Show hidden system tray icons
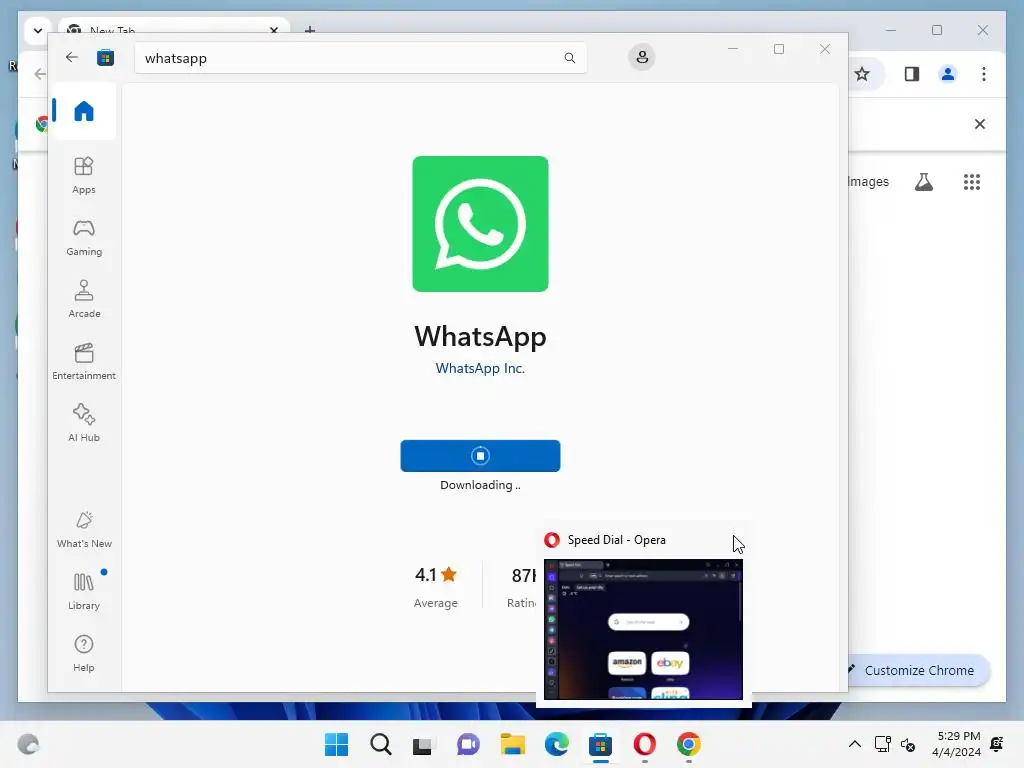The height and width of the screenshot is (768, 1024). 854,744
